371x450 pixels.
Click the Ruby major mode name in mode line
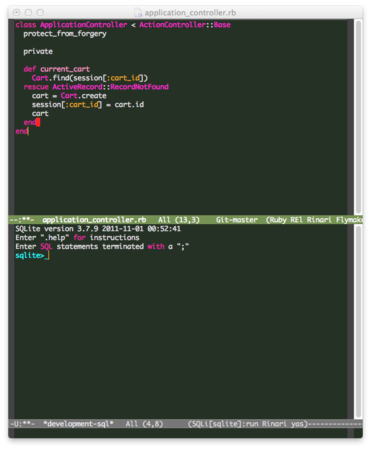click(x=278, y=220)
